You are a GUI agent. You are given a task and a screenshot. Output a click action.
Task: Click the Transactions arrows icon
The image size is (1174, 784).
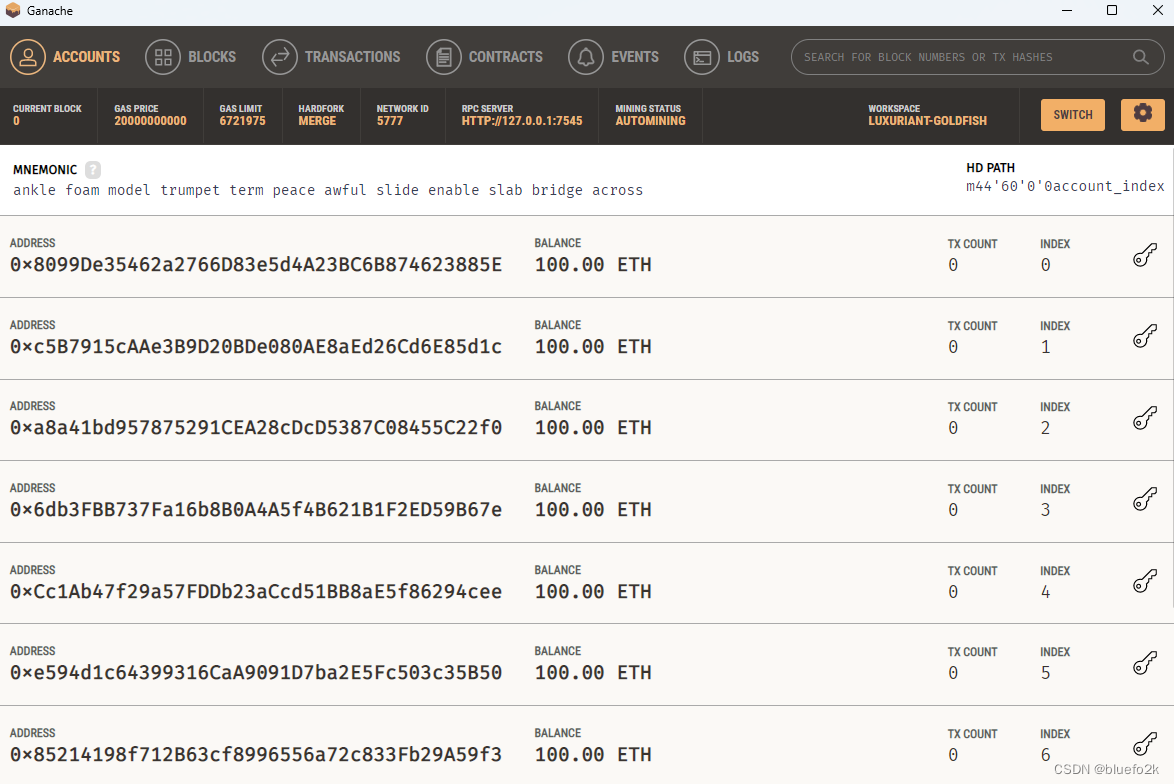279,57
